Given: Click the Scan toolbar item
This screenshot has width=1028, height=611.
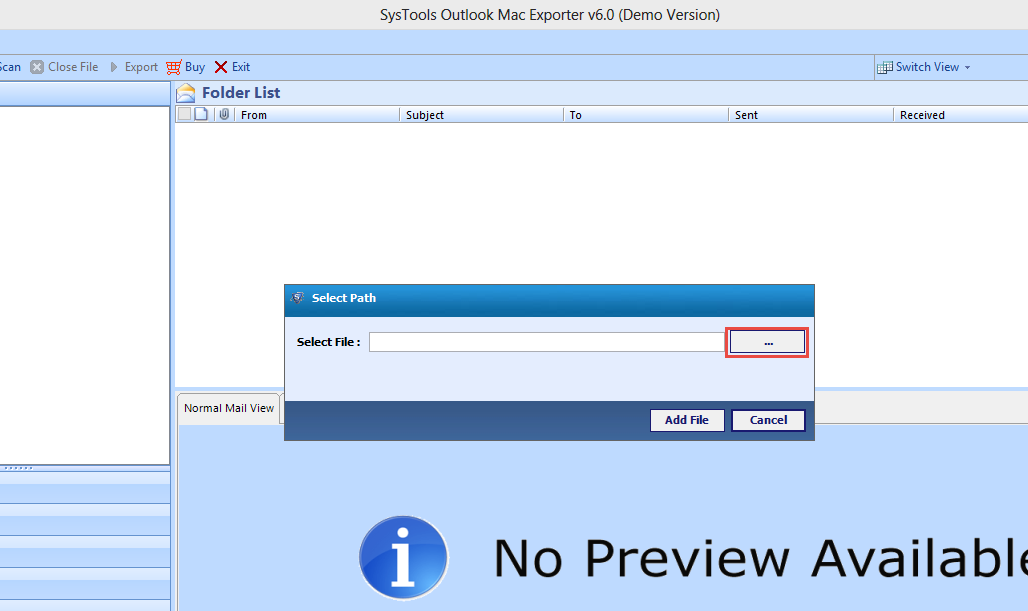Looking at the screenshot, I should [10, 67].
